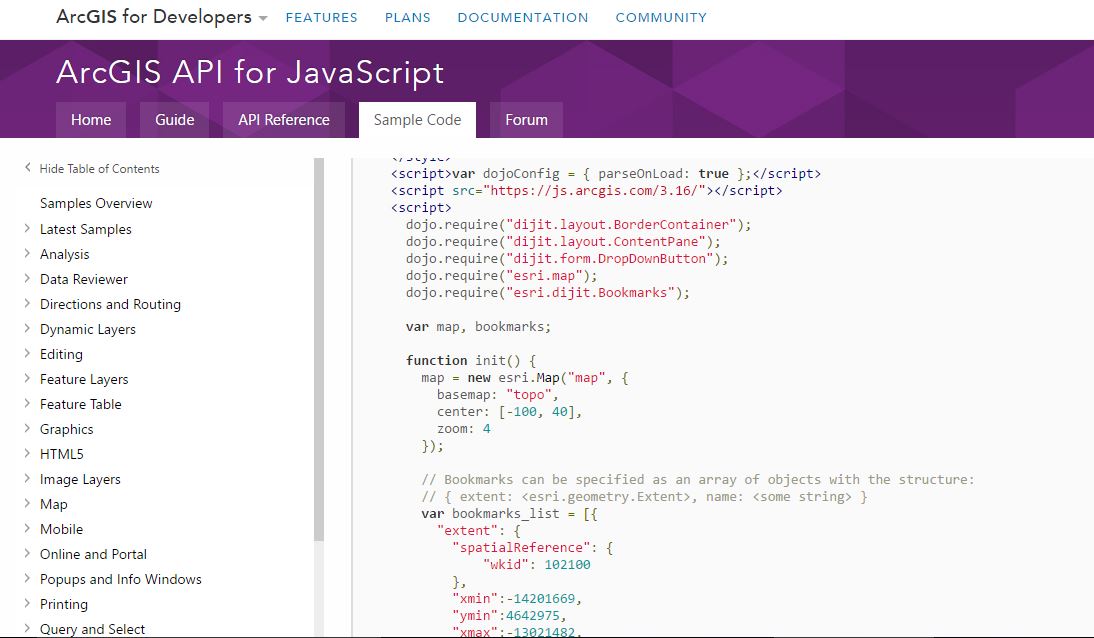Screen dimensions: 1094x638
Task: Click the ymin value 4642975
Action: pos(532,615)
